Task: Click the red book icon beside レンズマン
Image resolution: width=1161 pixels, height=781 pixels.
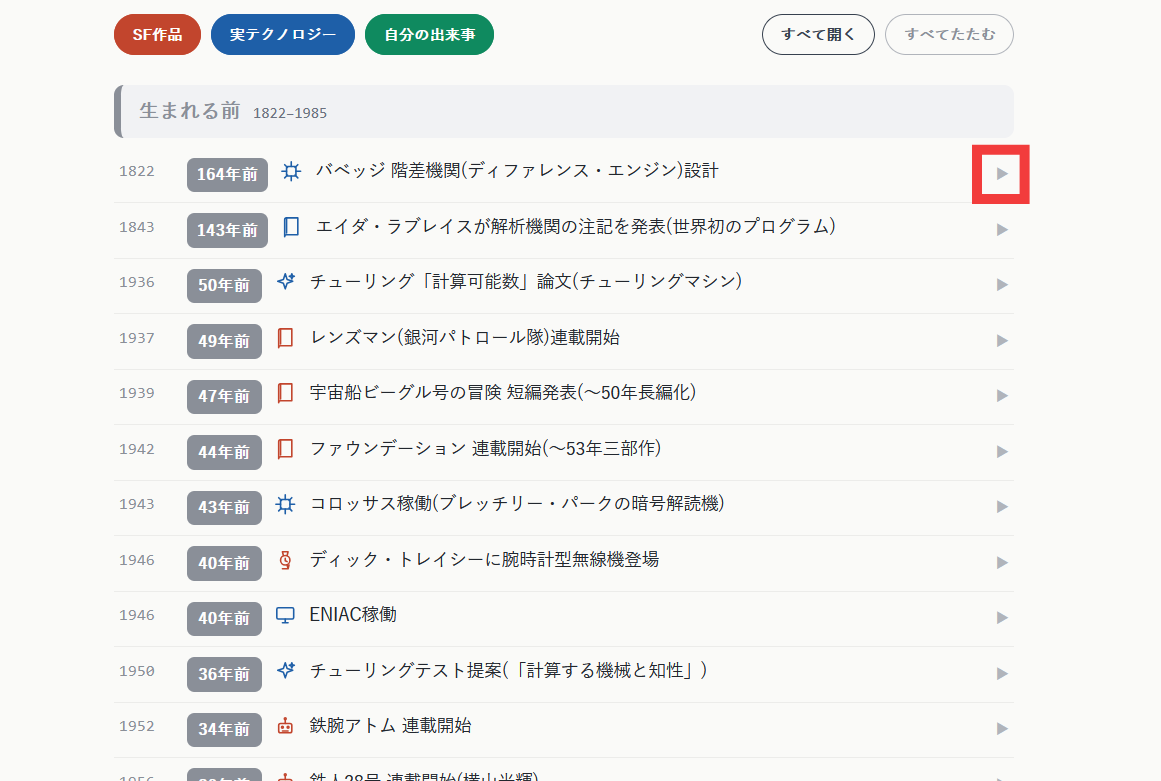Action: tap(285, 338)
